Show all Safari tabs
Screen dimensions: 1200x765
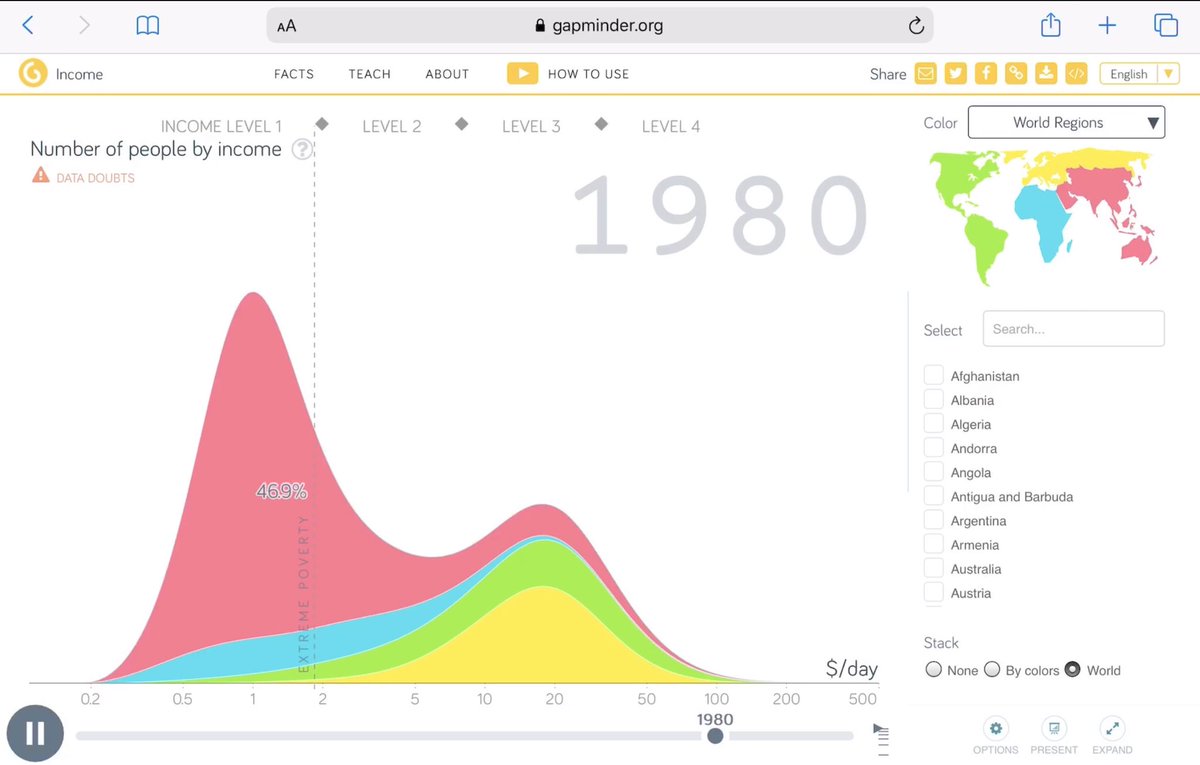[x=1166, y=25]
